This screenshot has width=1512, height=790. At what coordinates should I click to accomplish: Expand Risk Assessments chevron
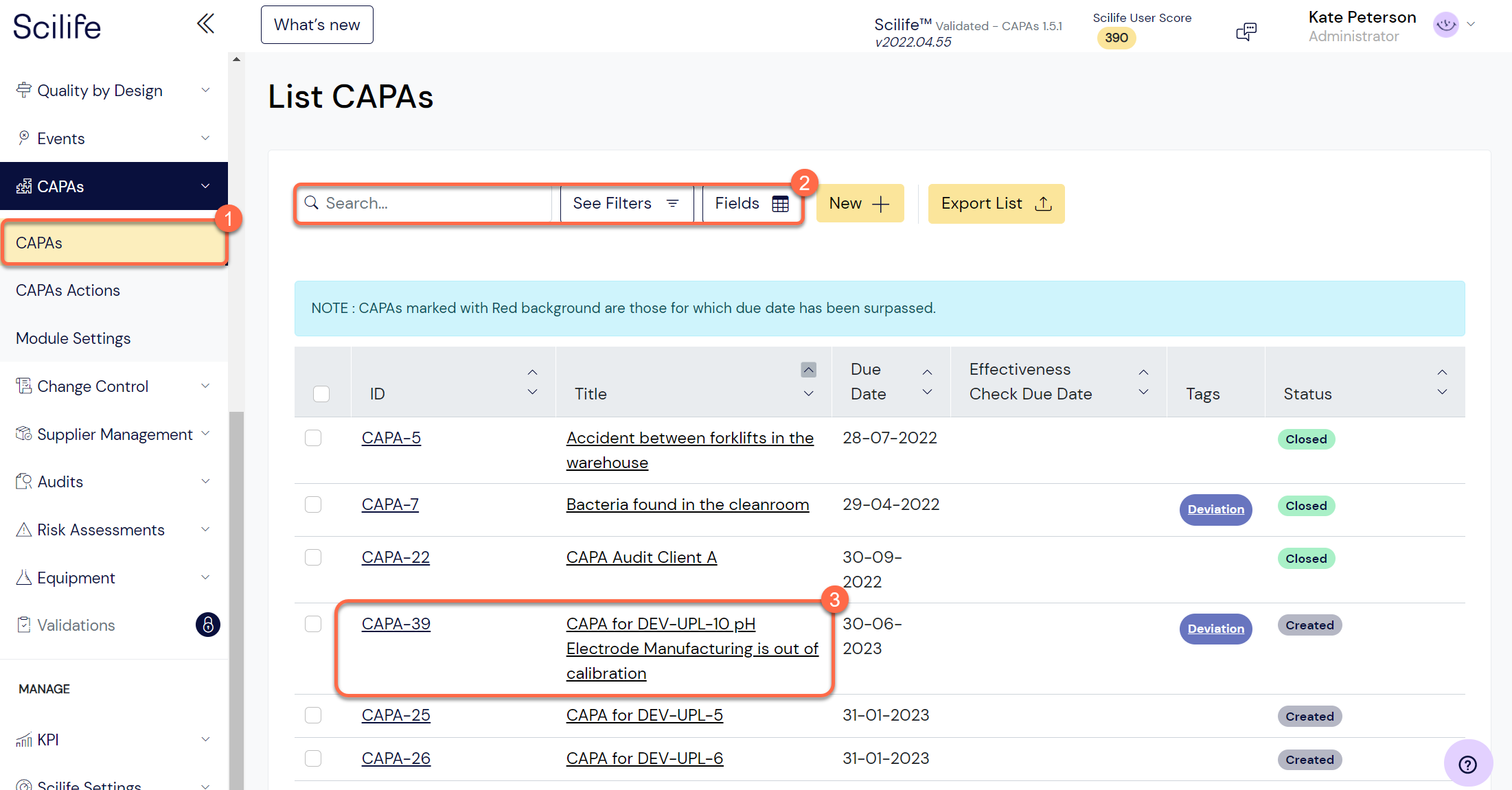tap(205, 529)
